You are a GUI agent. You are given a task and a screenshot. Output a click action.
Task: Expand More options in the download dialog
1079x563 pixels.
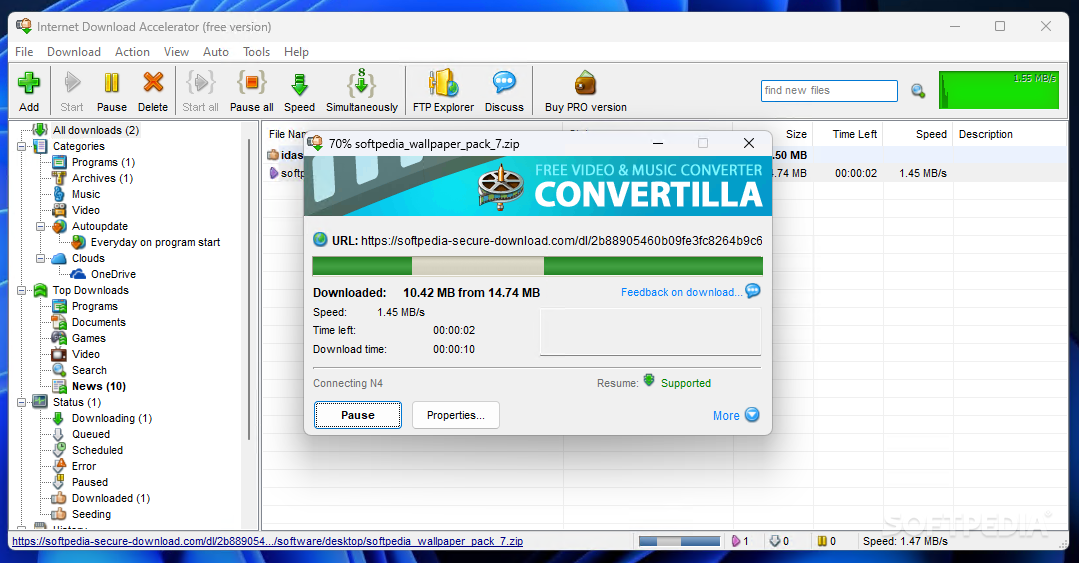(736, 415)
